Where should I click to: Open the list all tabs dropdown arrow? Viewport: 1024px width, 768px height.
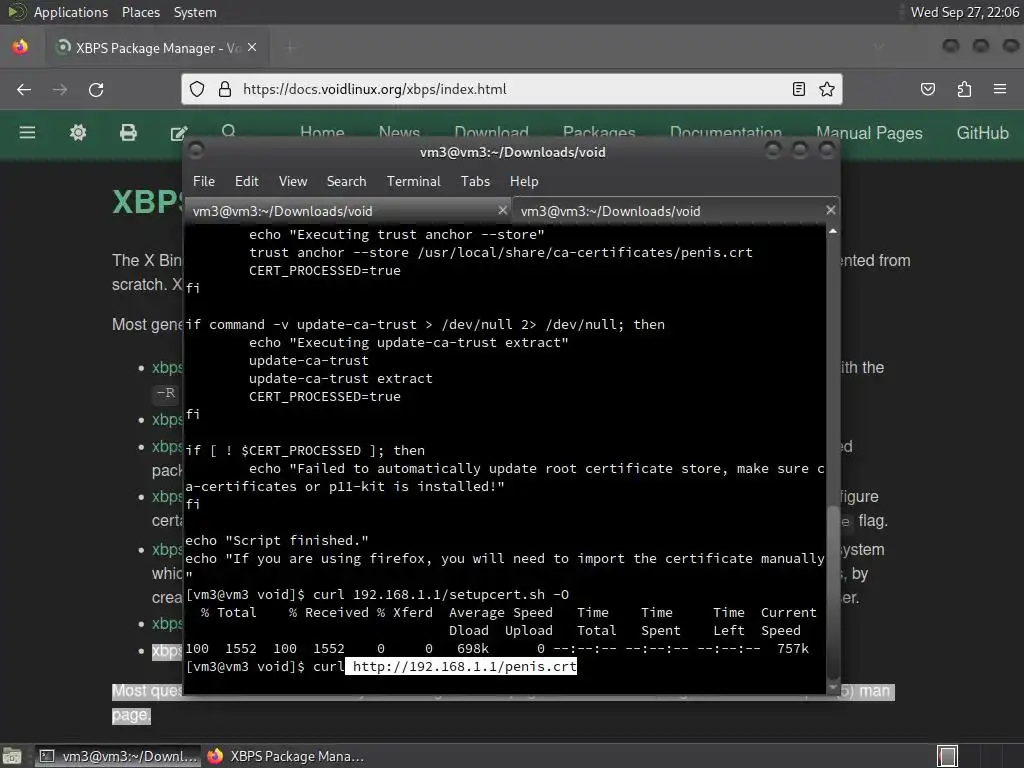pyautogui.click(x=878, y=47)
